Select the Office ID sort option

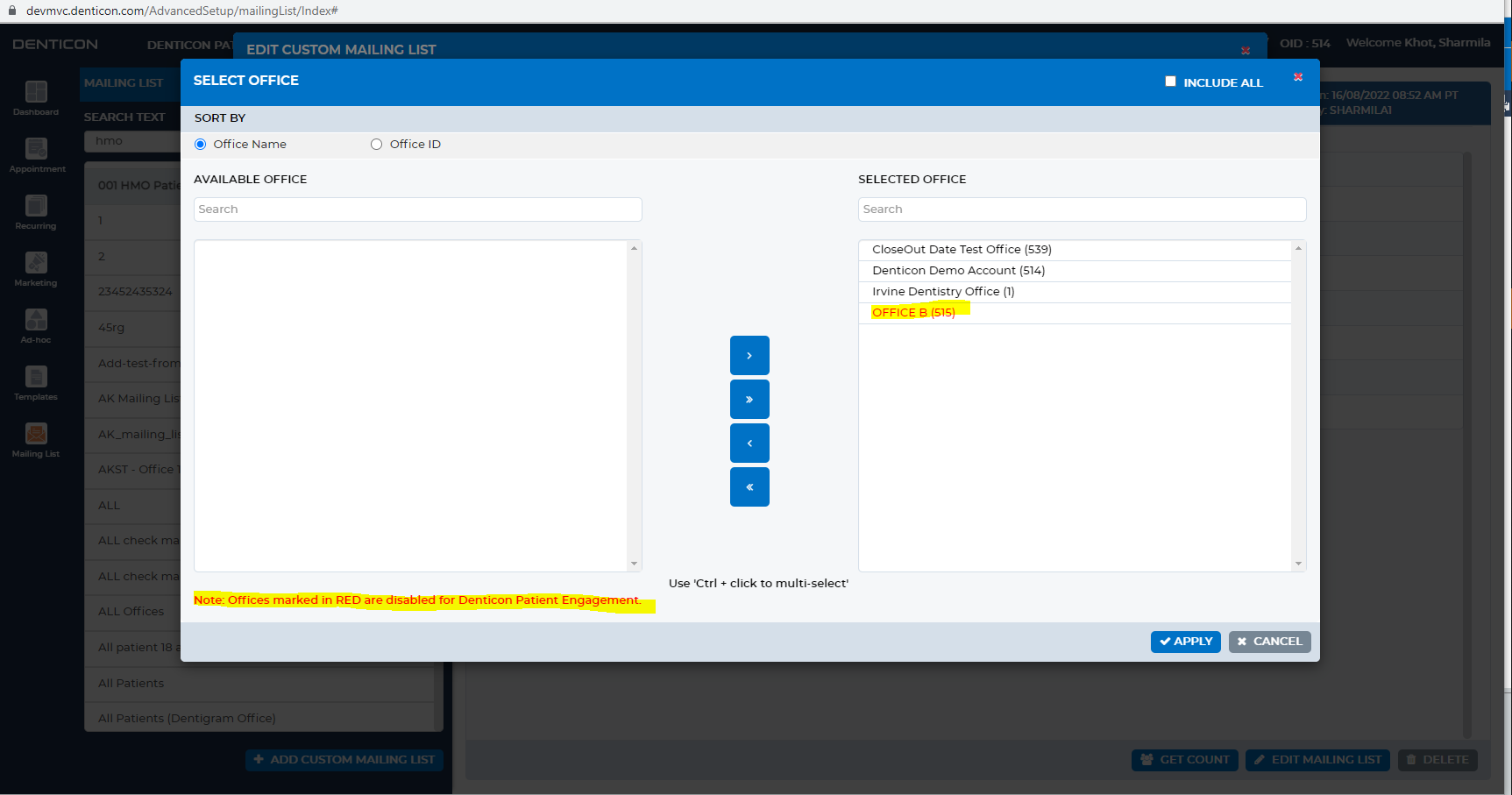click(376, 145)
